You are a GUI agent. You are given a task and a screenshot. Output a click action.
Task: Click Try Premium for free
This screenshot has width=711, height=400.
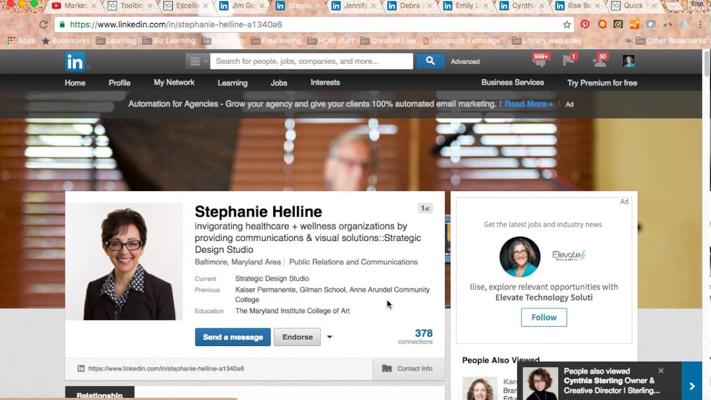(602, 83)
